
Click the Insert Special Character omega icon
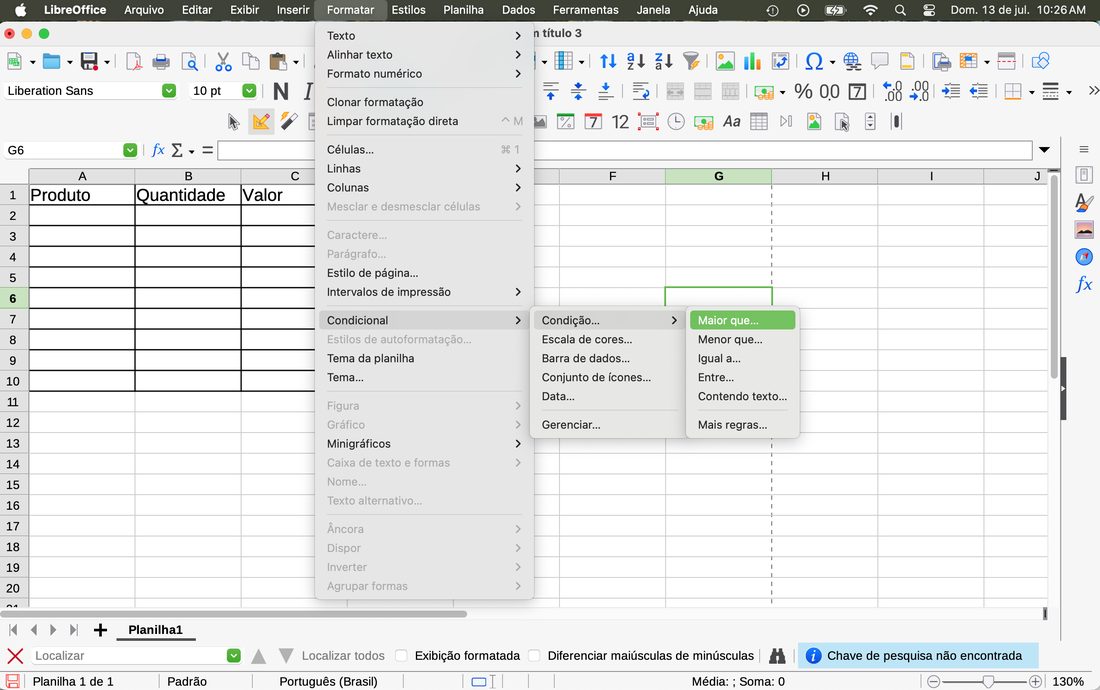(x=814, y=62)
